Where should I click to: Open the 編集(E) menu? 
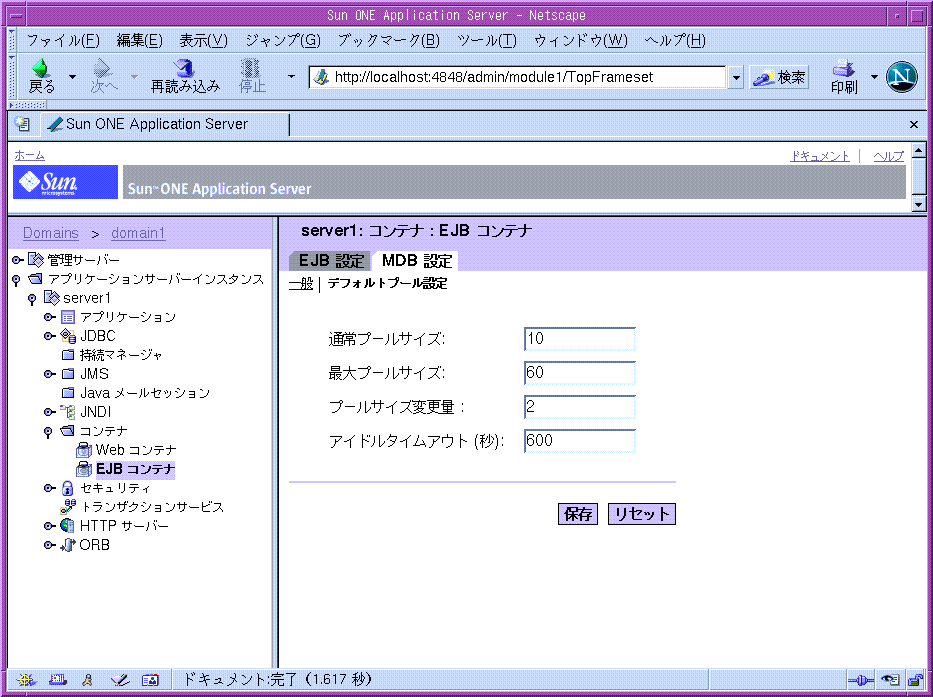pos(140,40)
